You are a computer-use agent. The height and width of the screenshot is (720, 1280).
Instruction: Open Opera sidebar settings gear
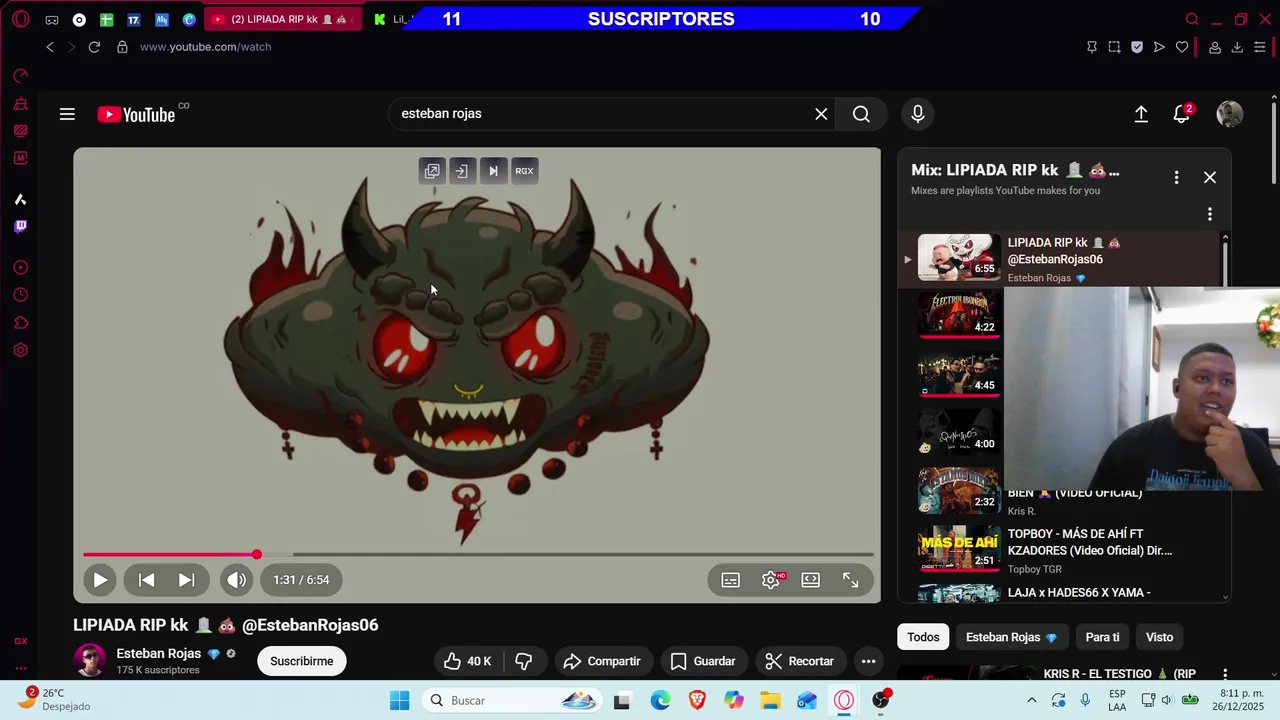[x=20, y=350]
